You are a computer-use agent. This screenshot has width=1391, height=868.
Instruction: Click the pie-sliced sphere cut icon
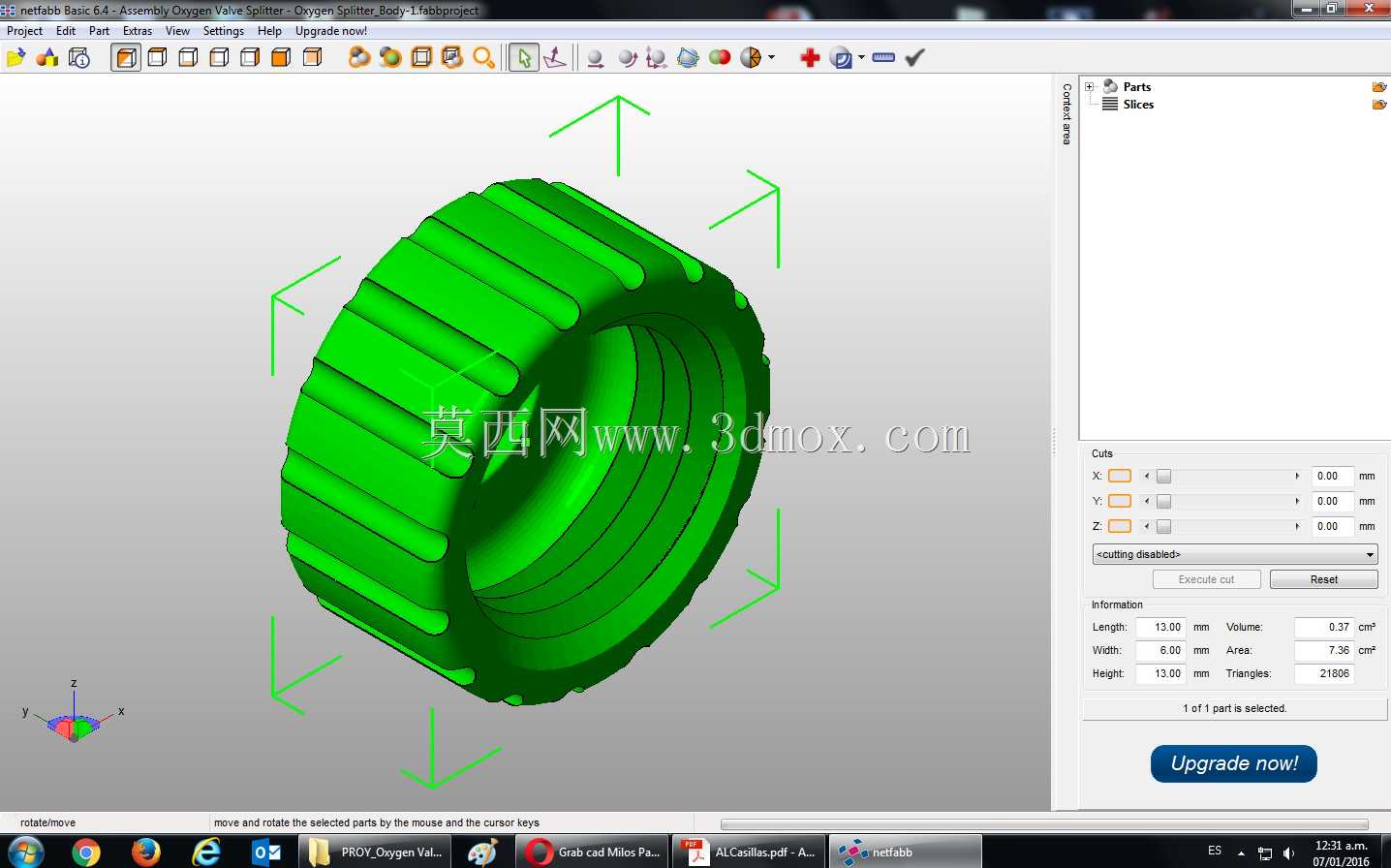751,58
